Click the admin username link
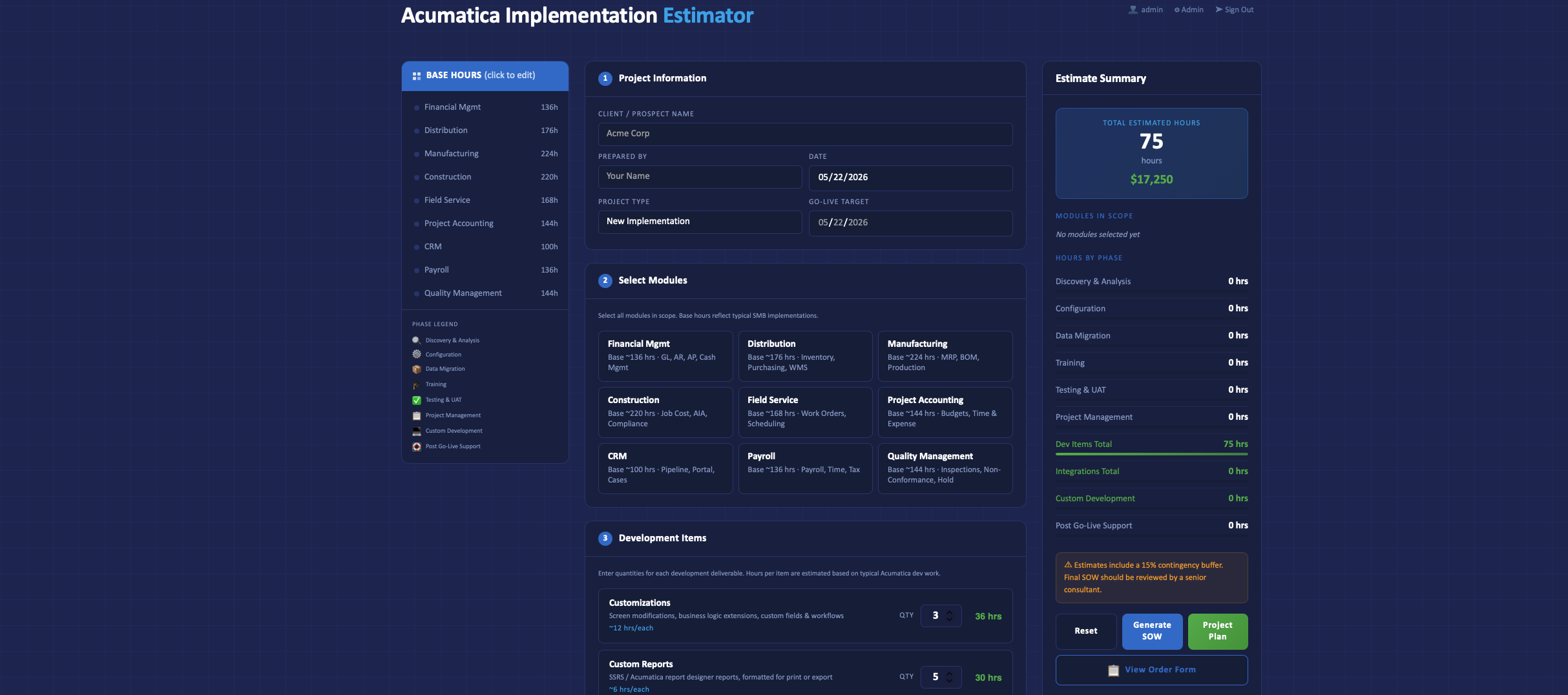 coord(1145,10)
